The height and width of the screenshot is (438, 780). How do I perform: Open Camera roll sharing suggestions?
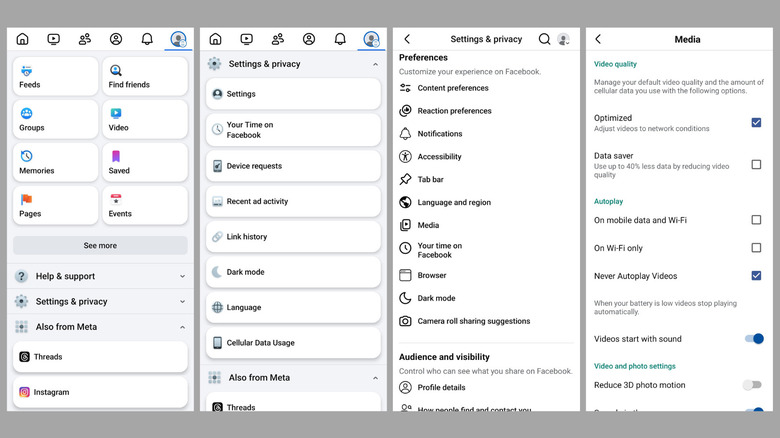point(473,321)
